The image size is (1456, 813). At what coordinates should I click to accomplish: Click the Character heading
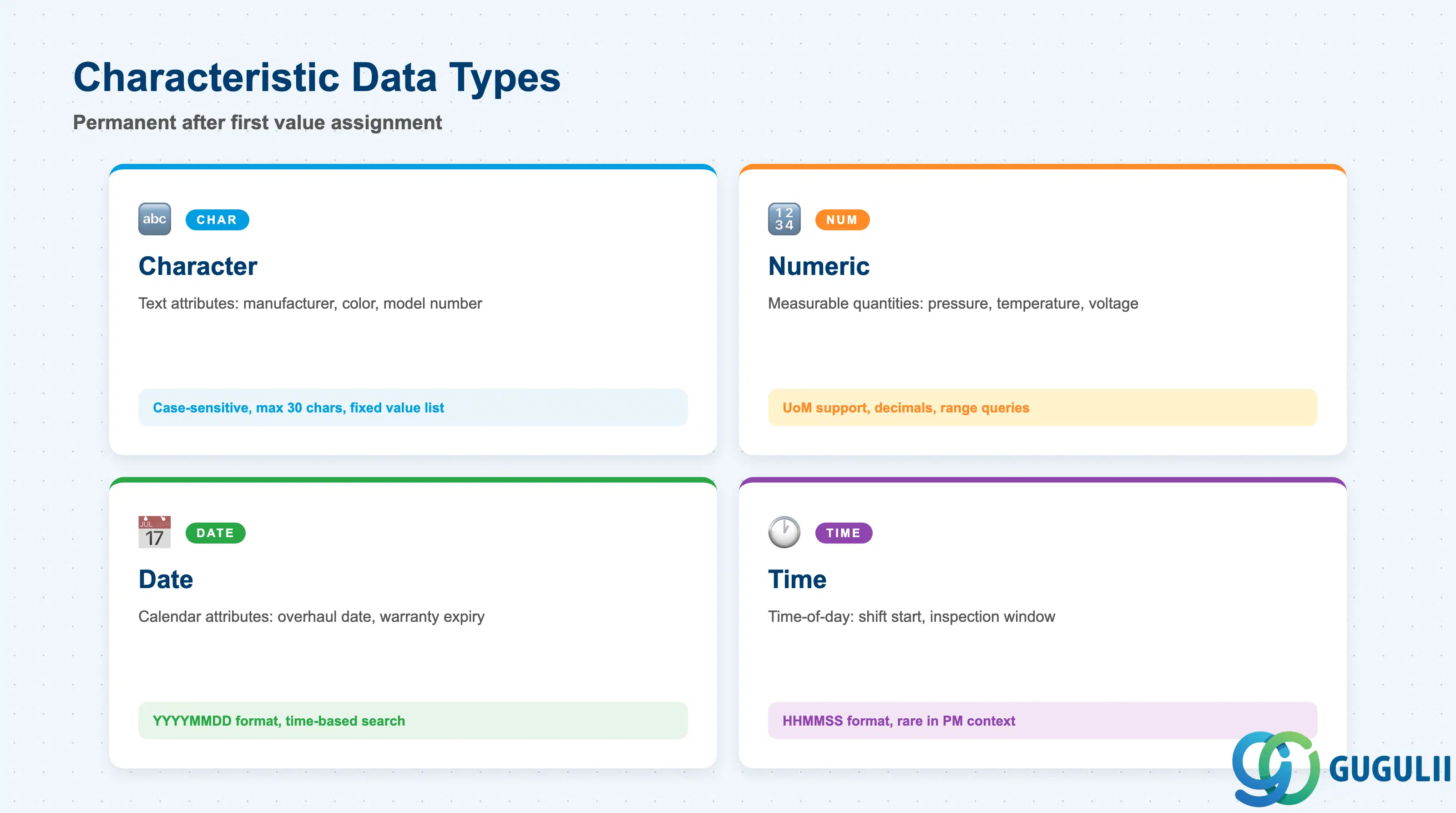click(198, 266)
